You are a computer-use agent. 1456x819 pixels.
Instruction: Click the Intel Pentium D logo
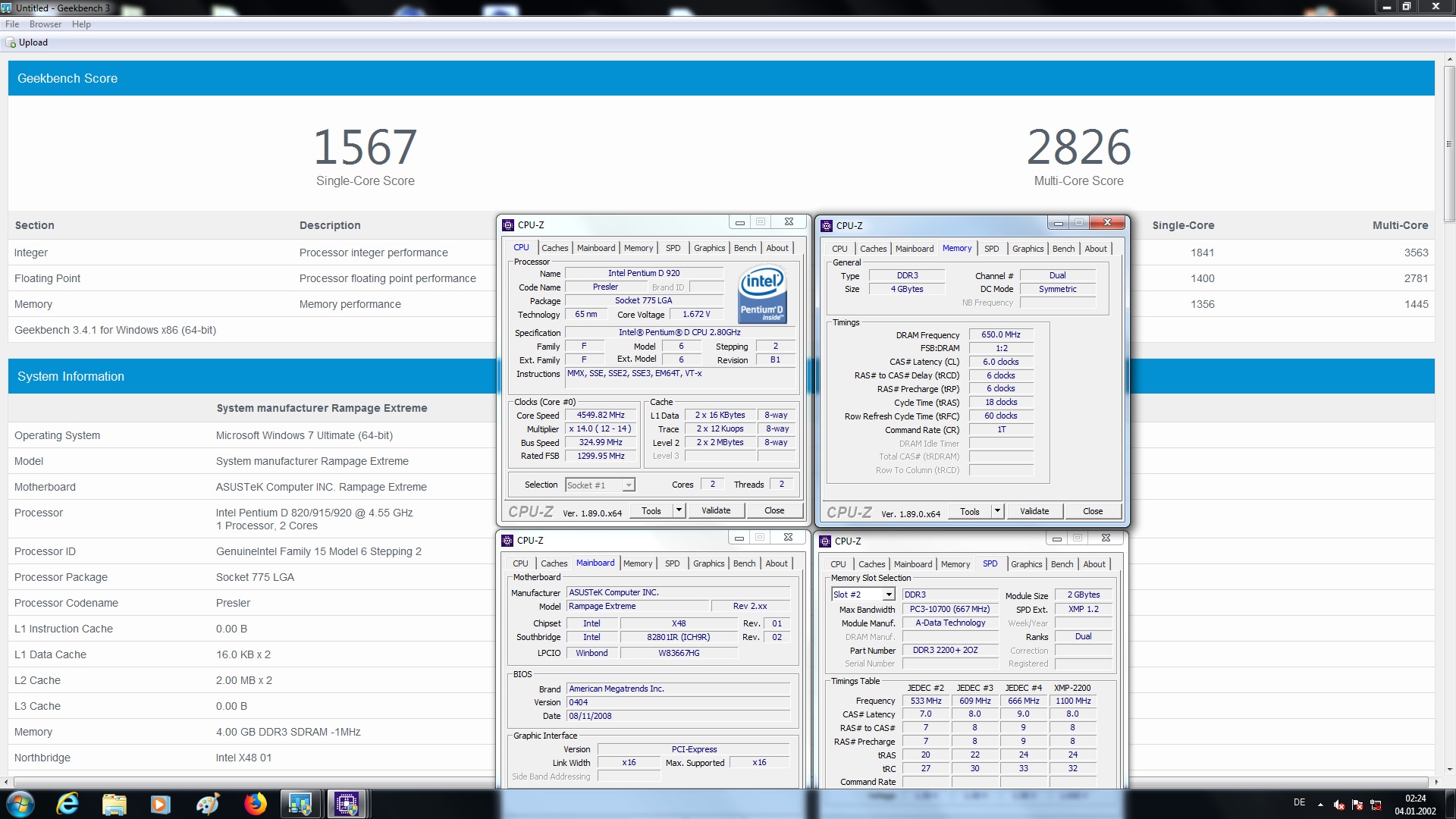click(x=762, y=295)
